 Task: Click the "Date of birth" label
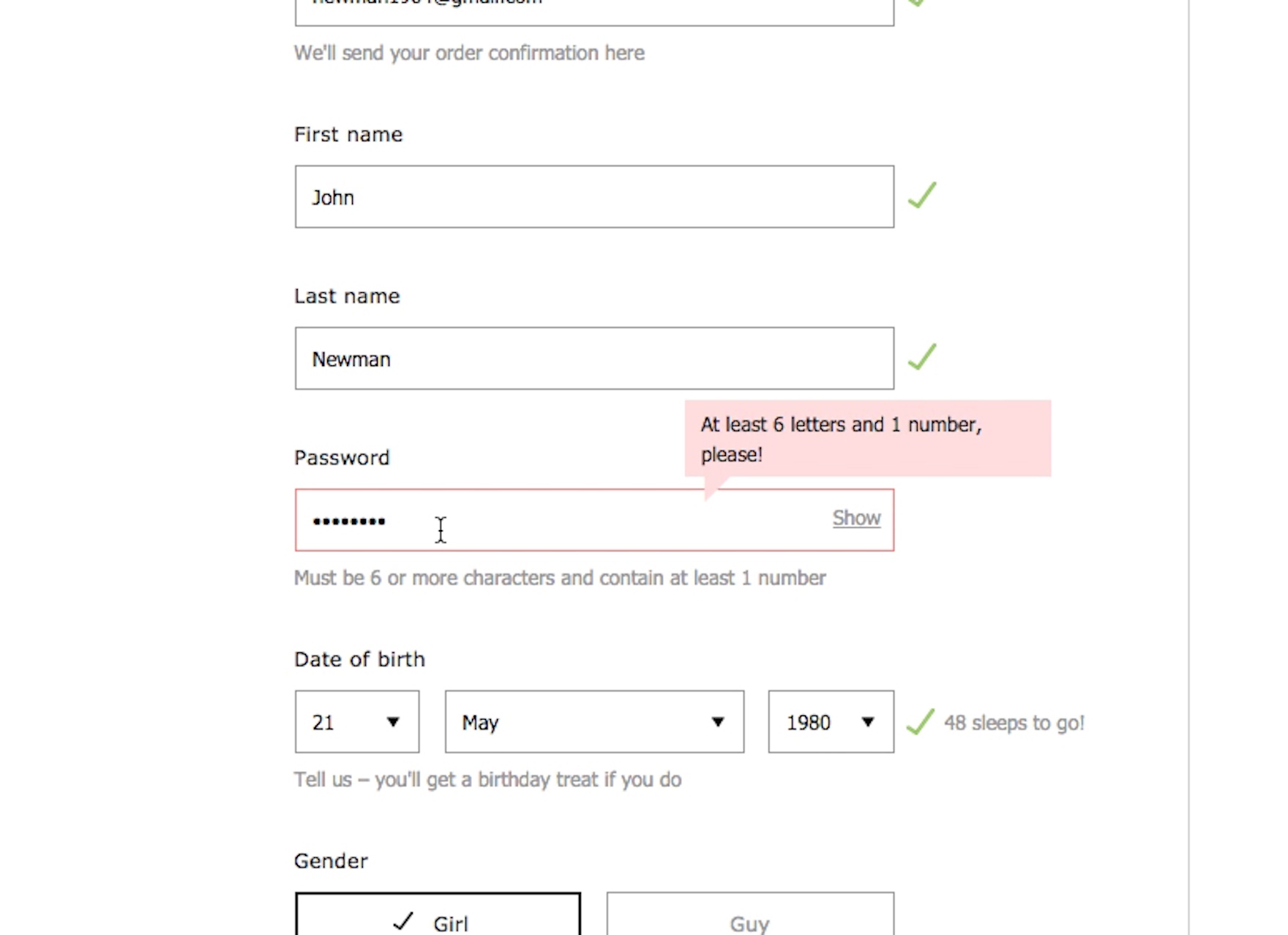[x=359, y=660]
